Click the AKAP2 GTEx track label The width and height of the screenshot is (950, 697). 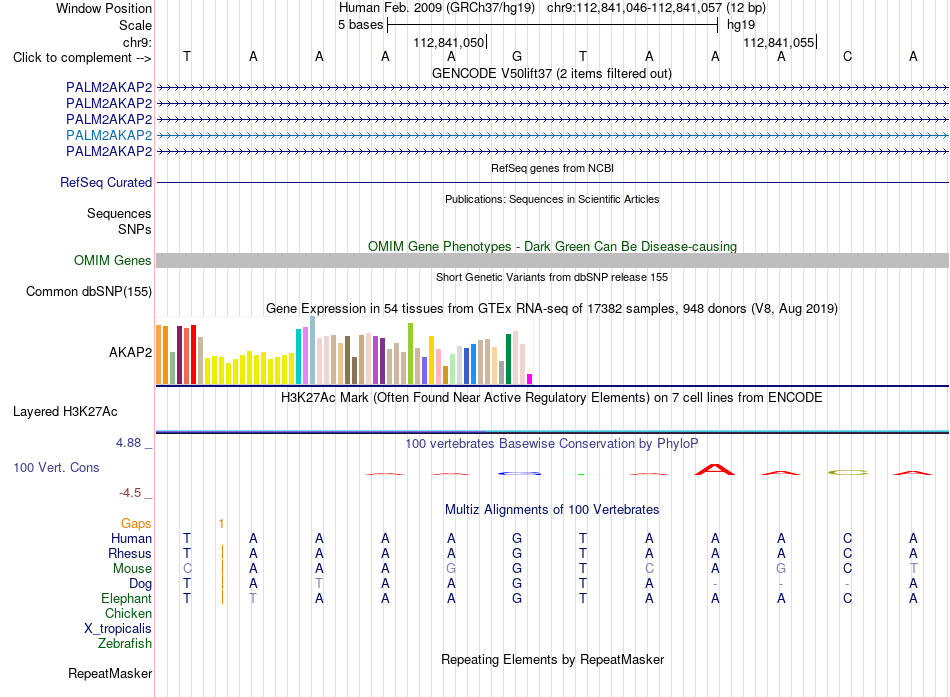tap(130, 352)
